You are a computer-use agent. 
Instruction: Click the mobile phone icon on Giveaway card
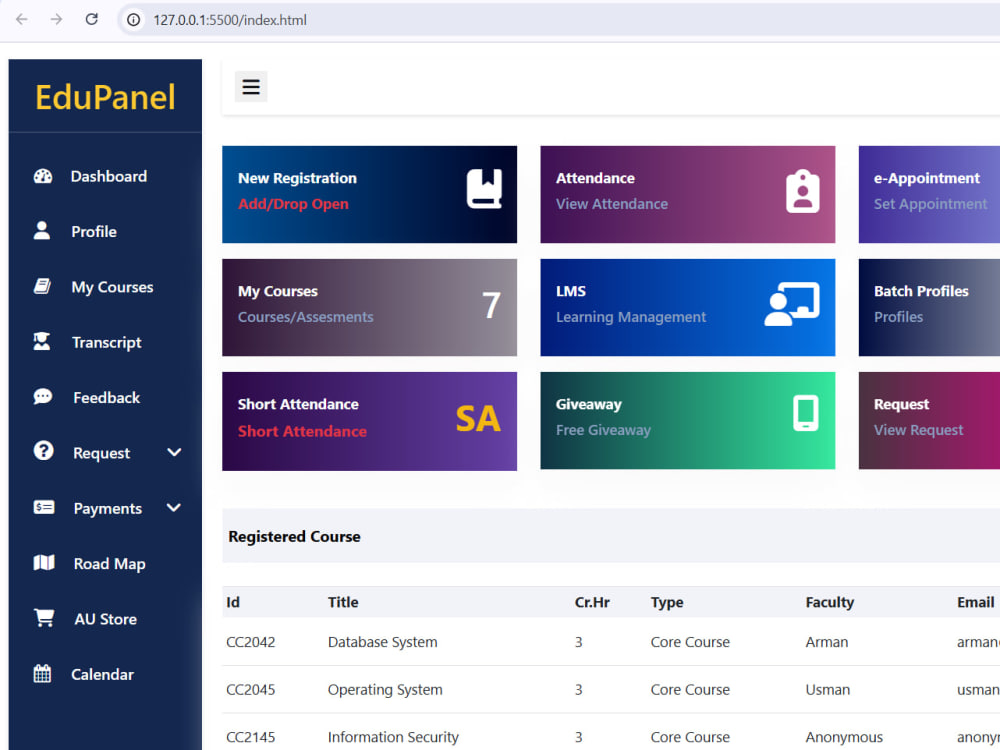(x=806, y=413)
